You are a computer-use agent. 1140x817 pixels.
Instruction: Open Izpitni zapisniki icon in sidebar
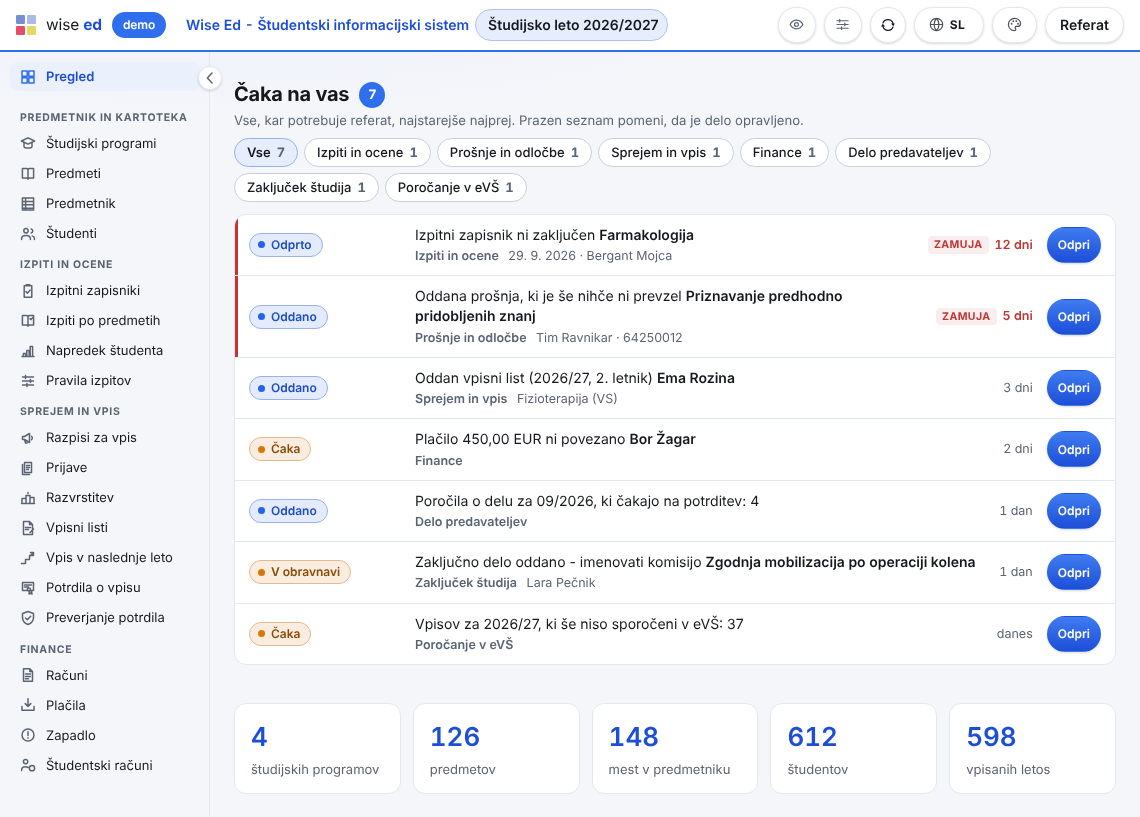coord(28,291)
